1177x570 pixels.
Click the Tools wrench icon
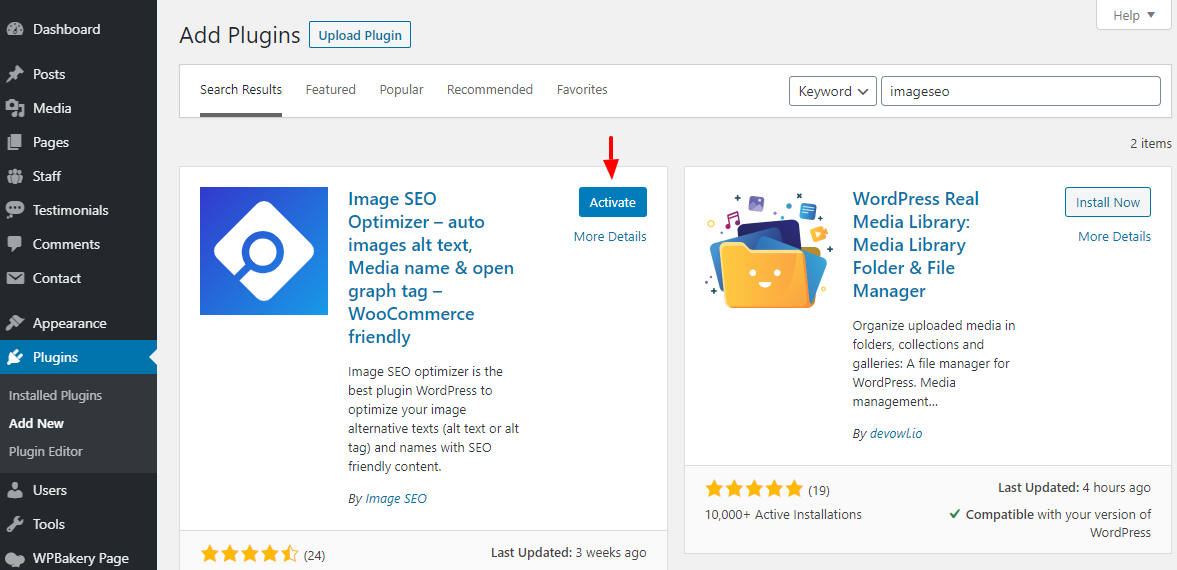pyautogui.click(x=14, y=524)
